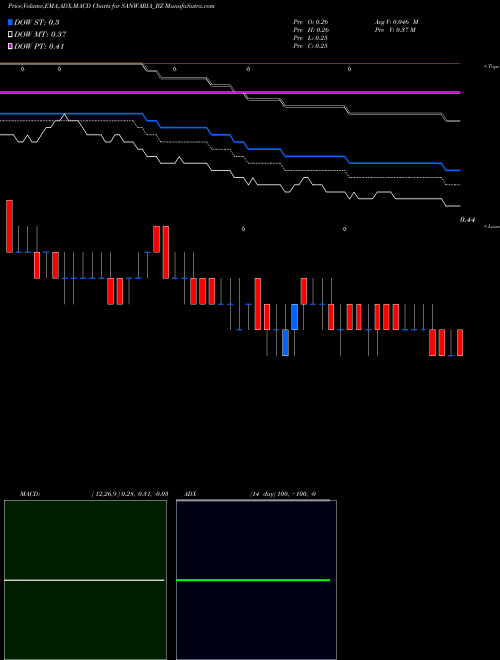Viewport: 500px width, 660px height.
Task: Click the 'DOW MT: 0.37' label
Action: [40, 35]
